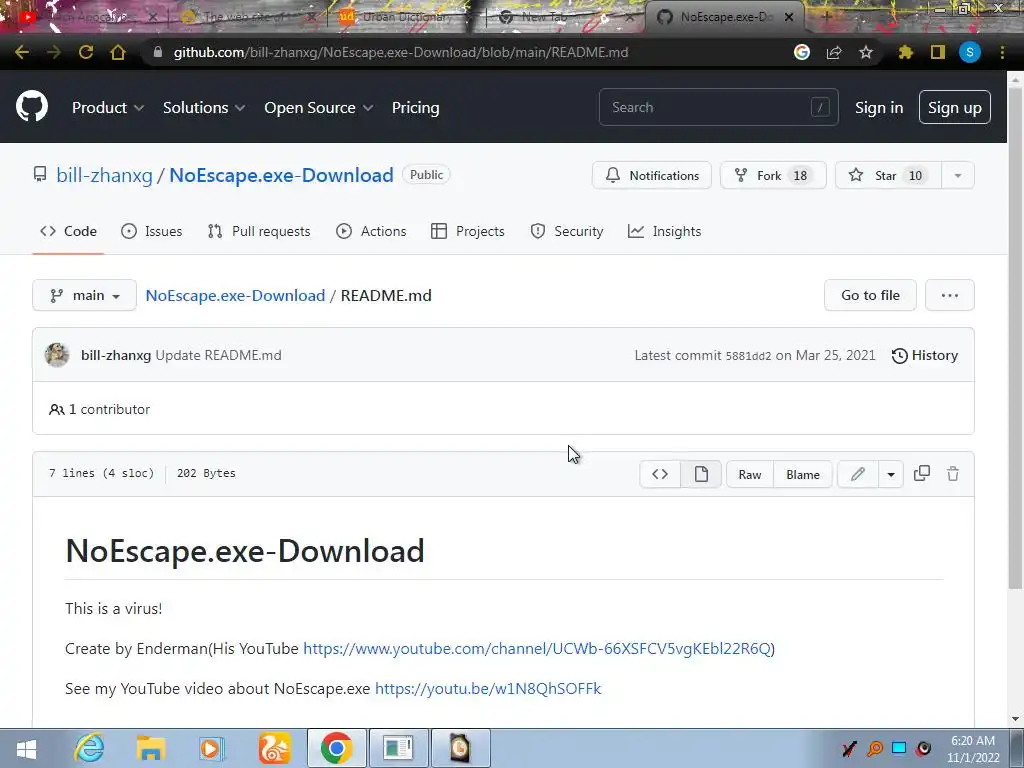Expand the edit options dropdown arrow
This screenshot has width=1024, height=768.
(x=891, y=474)
